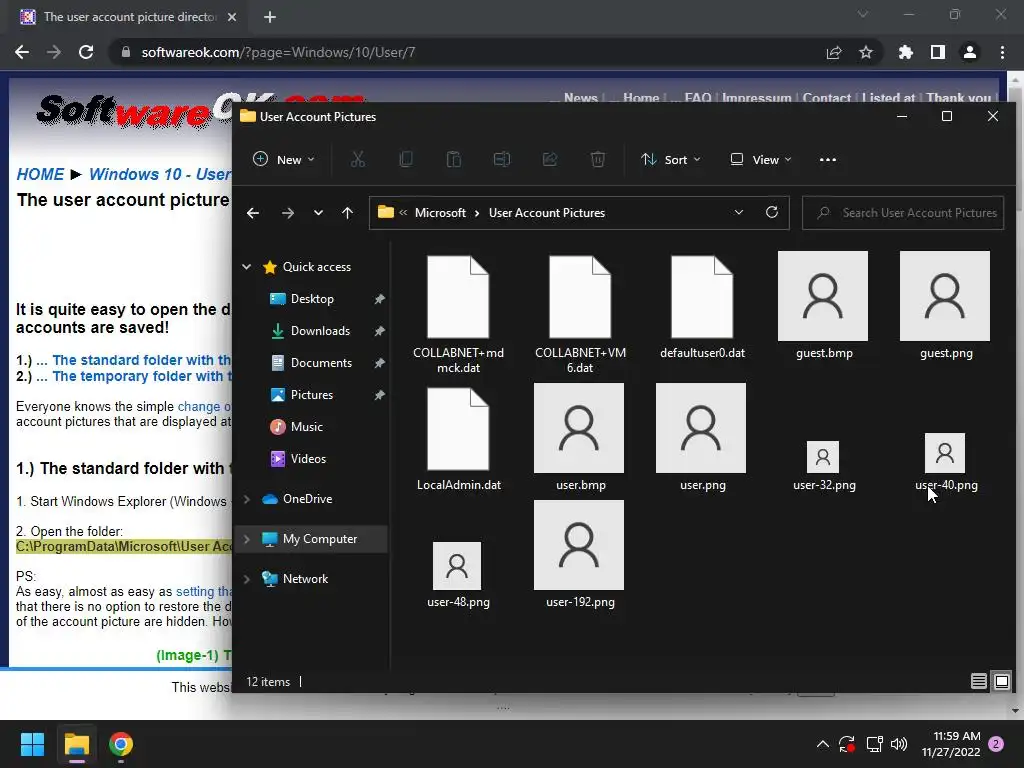Select the guest.png file
The width and height of the screenshot is (1024, 768).
(945, 305)
